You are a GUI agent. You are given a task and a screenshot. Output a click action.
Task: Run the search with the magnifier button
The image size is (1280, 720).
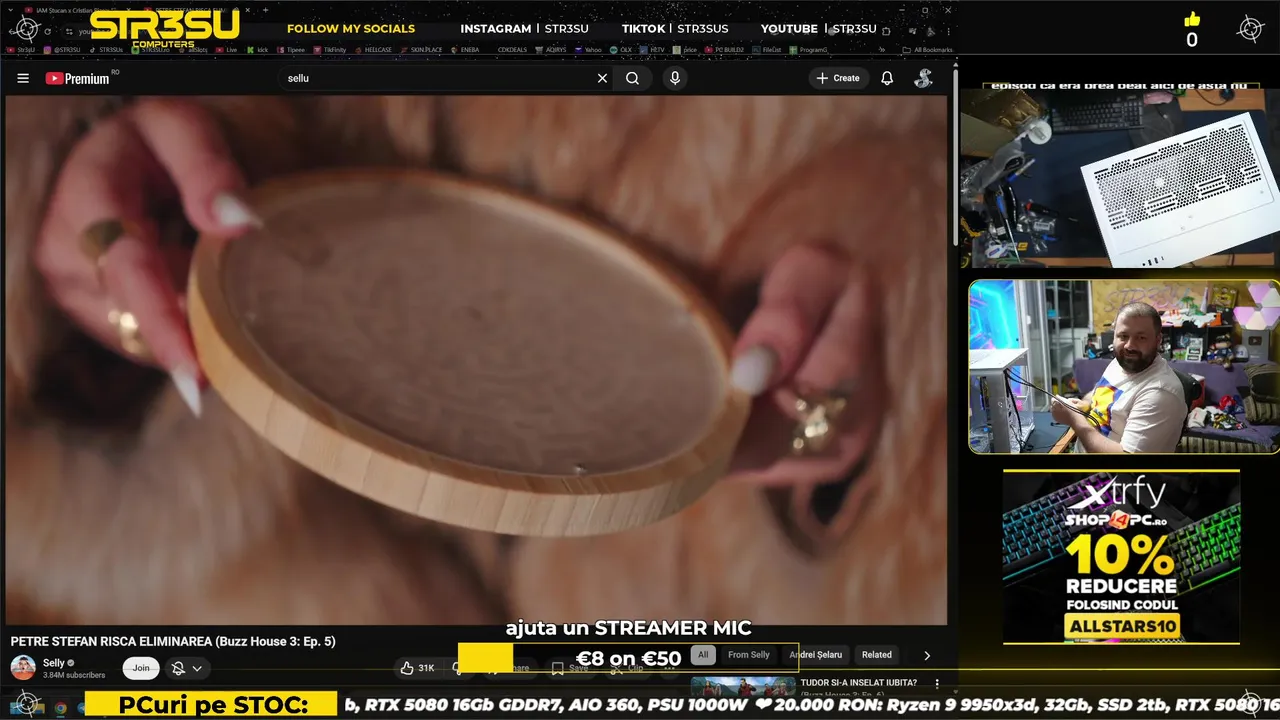633,78
